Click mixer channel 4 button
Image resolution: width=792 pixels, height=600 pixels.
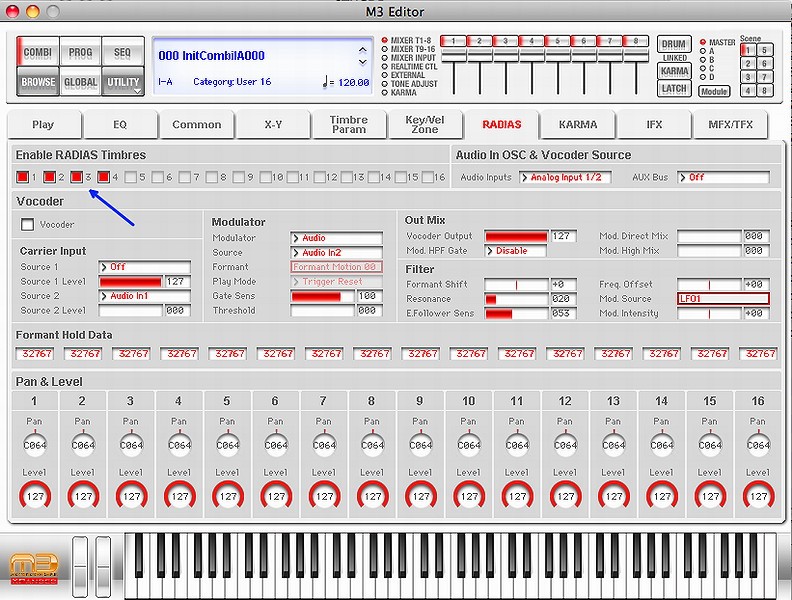[x=531, y=41]
